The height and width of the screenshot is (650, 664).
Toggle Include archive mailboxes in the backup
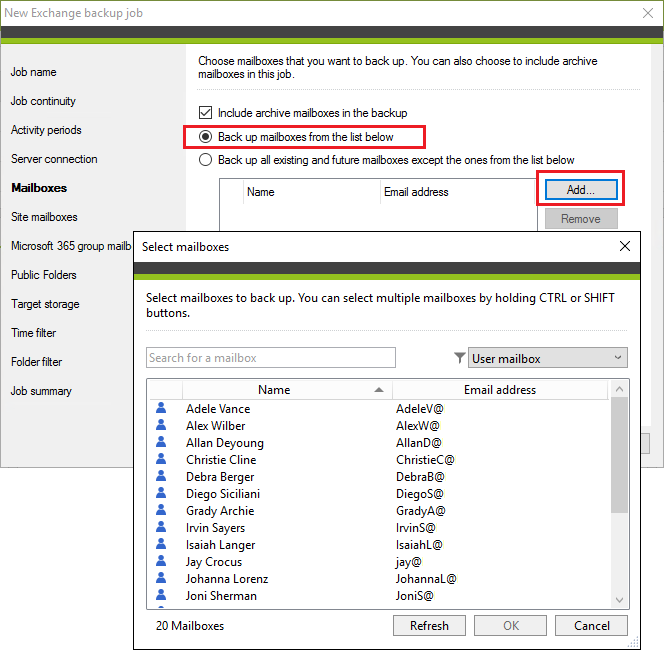coord(205,113)
